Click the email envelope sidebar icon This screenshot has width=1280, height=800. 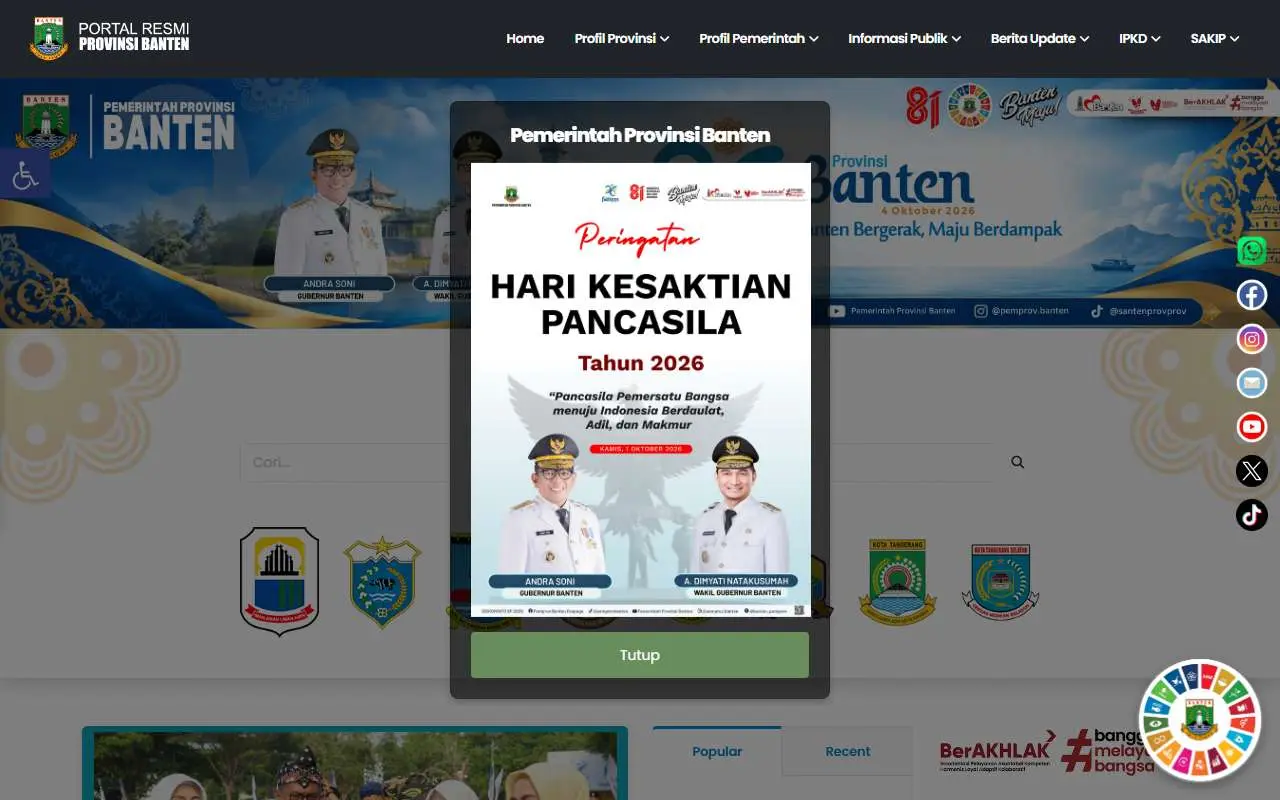coord(1251,383)
